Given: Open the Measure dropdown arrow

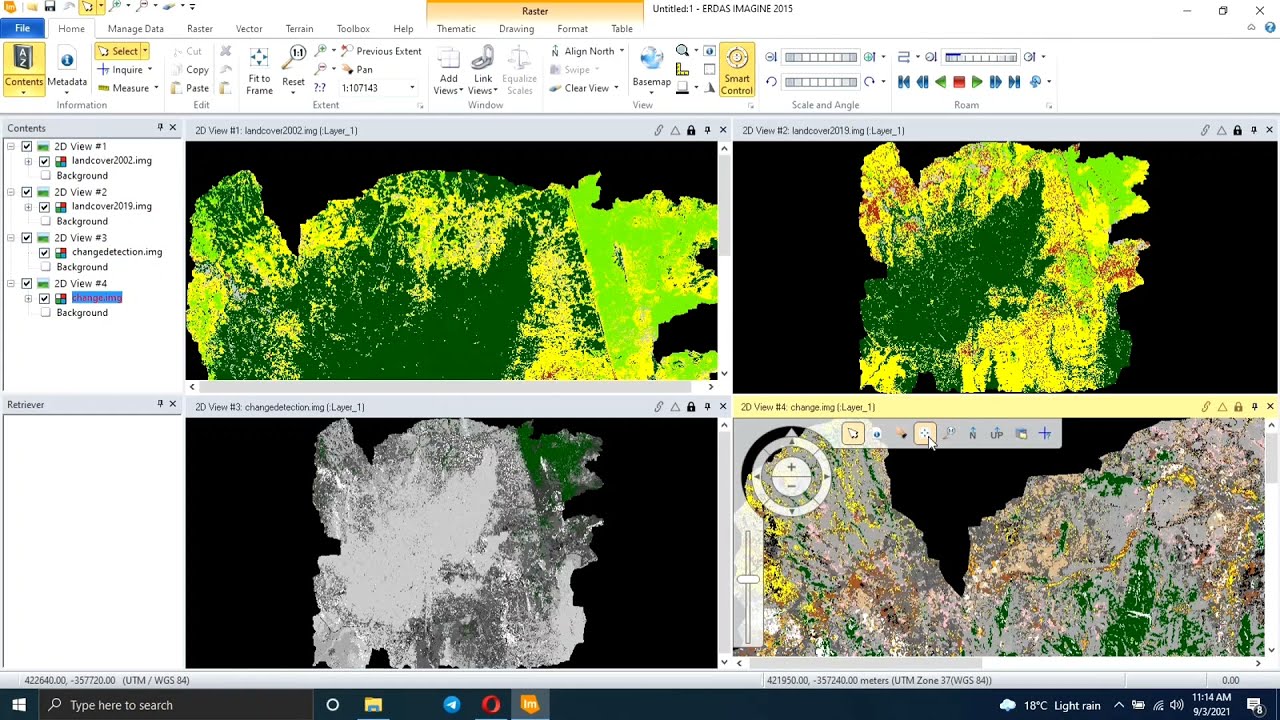Looking at the screenshot, I should [156, 88].
